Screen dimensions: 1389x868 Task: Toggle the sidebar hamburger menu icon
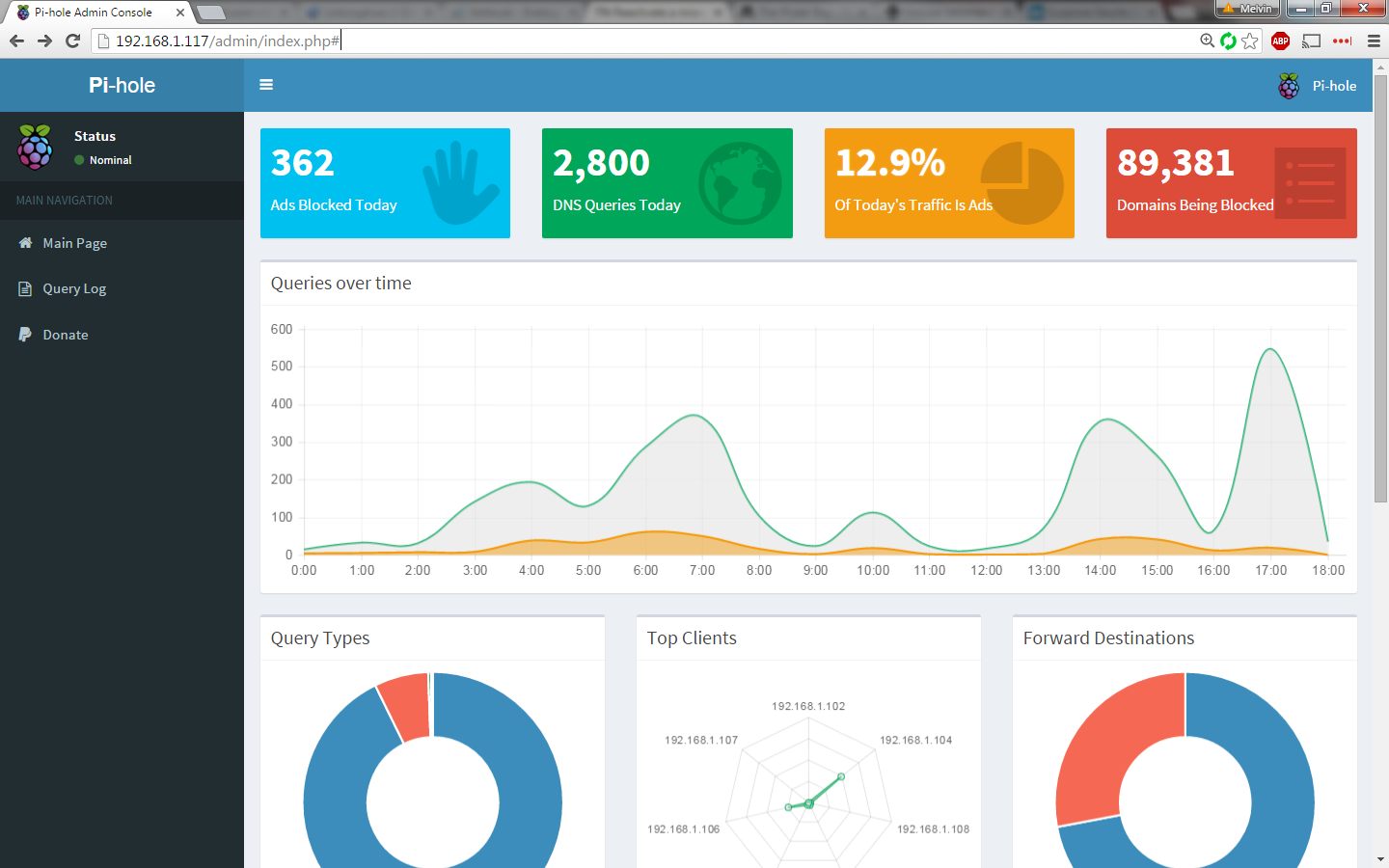(266, 85)
